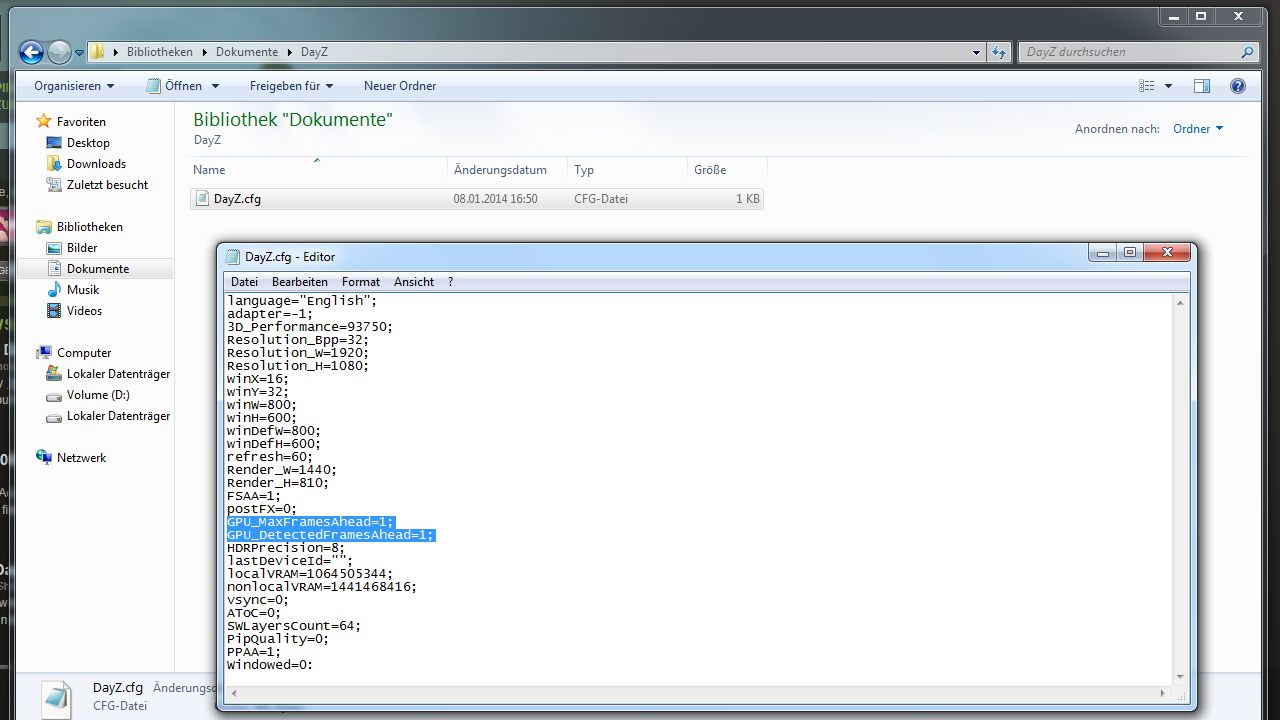The width and height of the screenshot is (1280, 720).
Task: Open the Bilder library icon
Action: pos(54,248)
